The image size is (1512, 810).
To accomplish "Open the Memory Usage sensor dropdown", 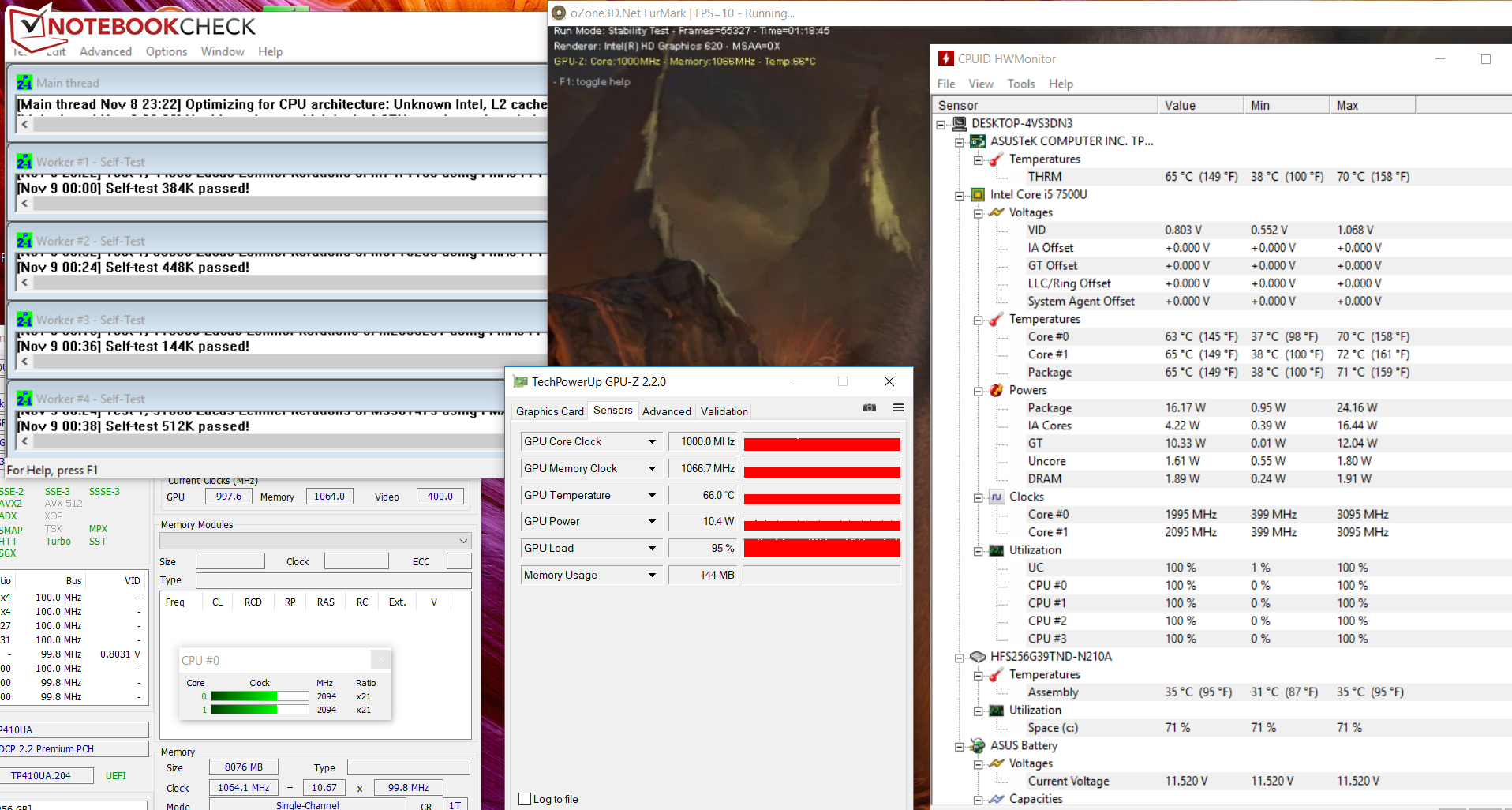I will pos(652,575).
